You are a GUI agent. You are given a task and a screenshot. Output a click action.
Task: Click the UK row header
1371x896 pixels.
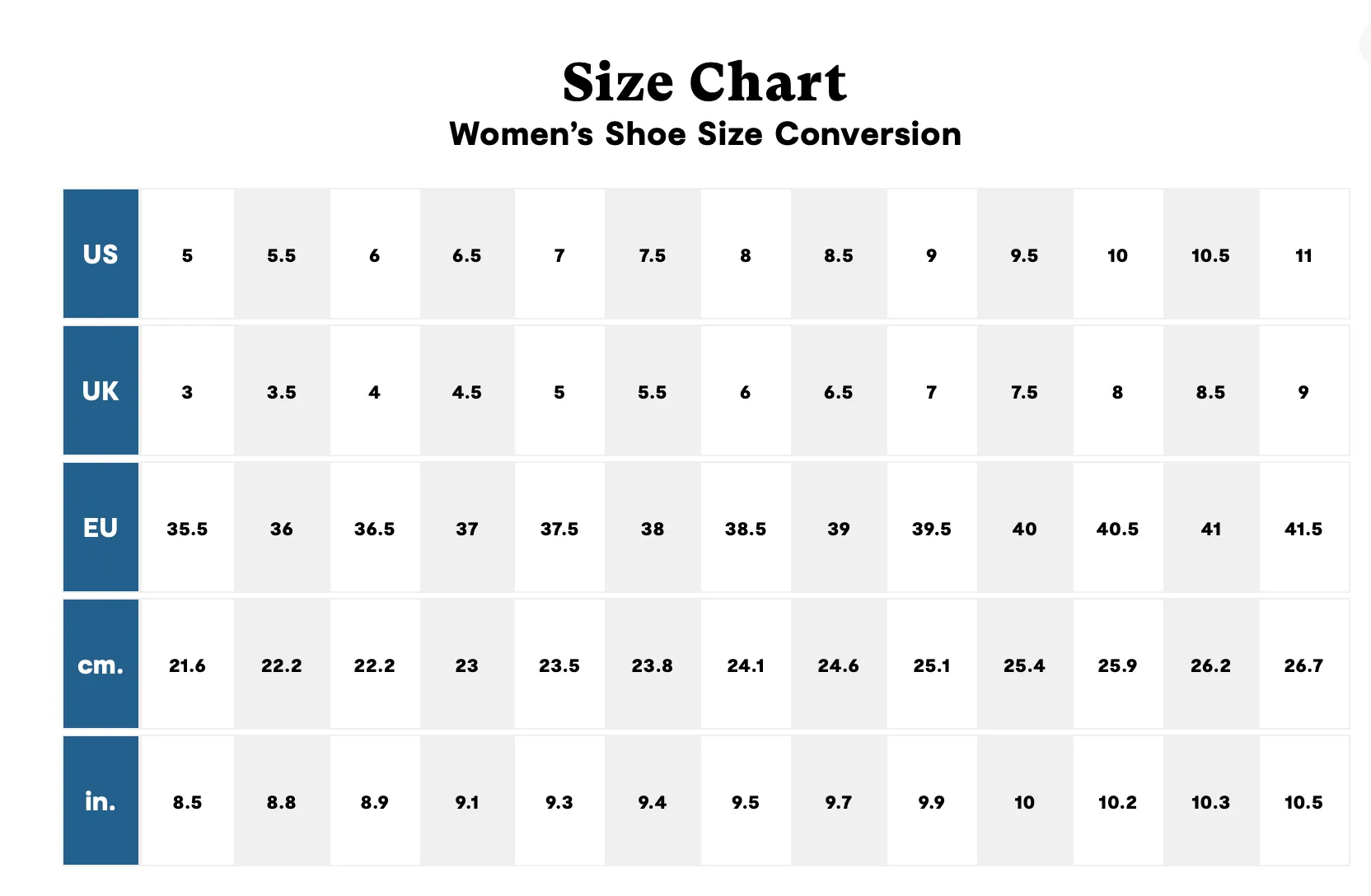click(x=101, y=390)
